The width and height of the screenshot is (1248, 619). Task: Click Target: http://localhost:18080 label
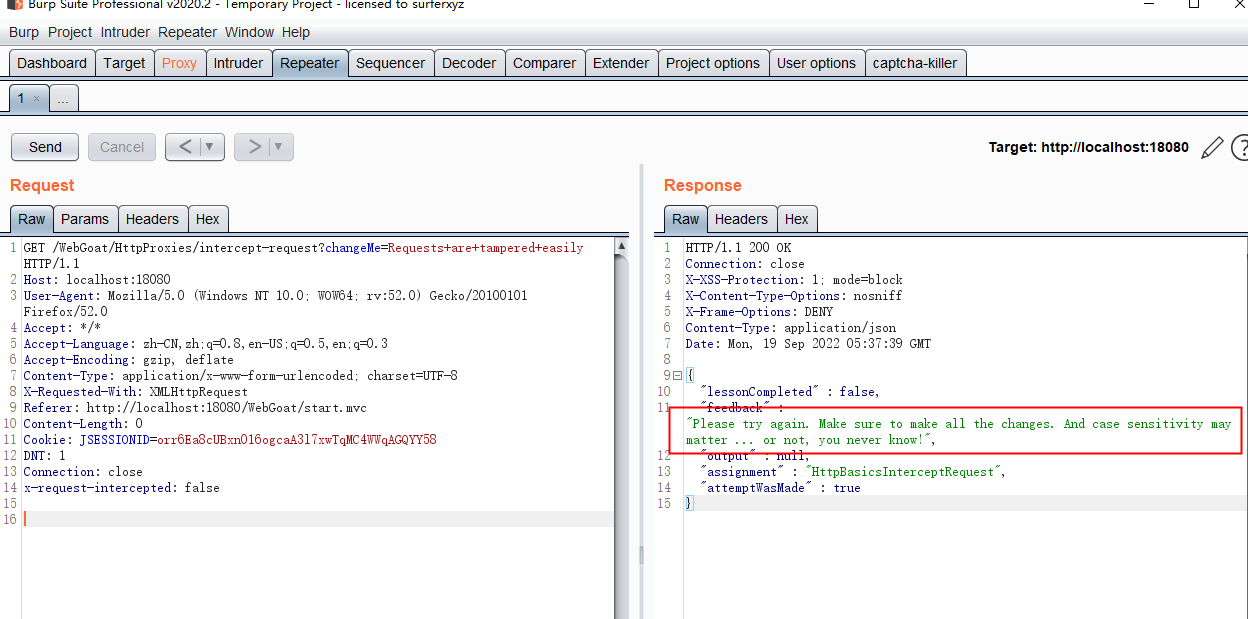(x=1089, y=147)
